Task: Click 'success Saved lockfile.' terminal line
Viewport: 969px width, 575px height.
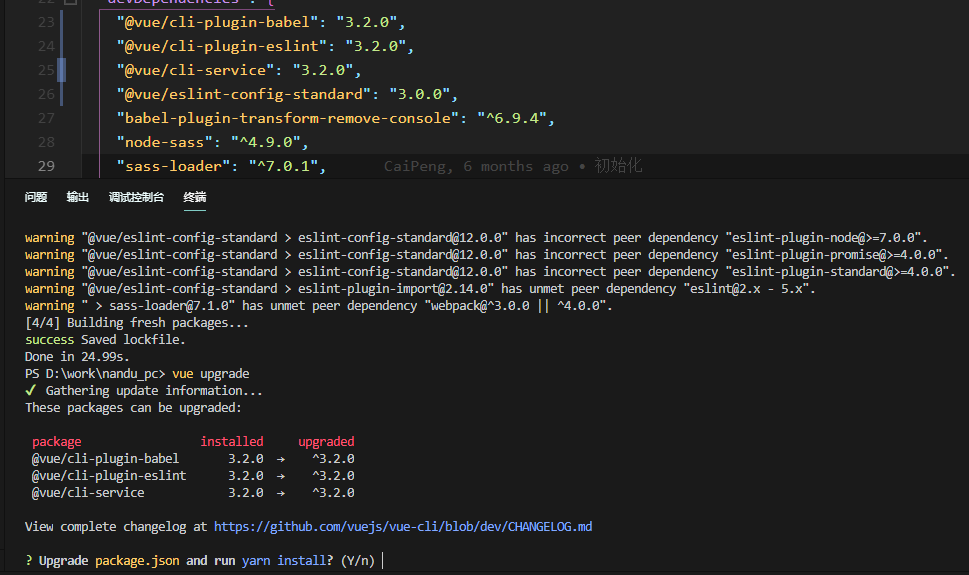Action: (x=105, y=340)
